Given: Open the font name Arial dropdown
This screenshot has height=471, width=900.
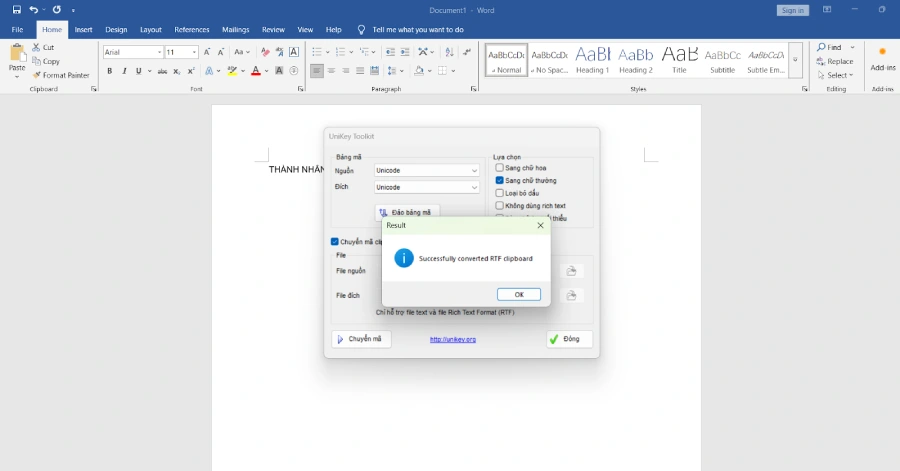Looking at the screenshot, I should 159,52.
